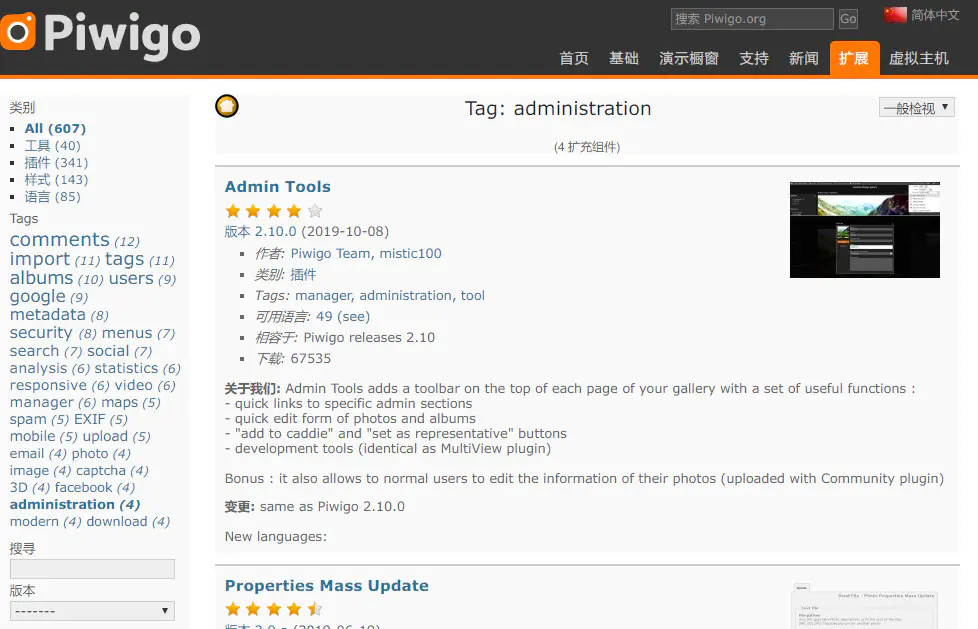Click the '(see)' languages link
Screen dimensions: 978x629
tap(354, 316)
